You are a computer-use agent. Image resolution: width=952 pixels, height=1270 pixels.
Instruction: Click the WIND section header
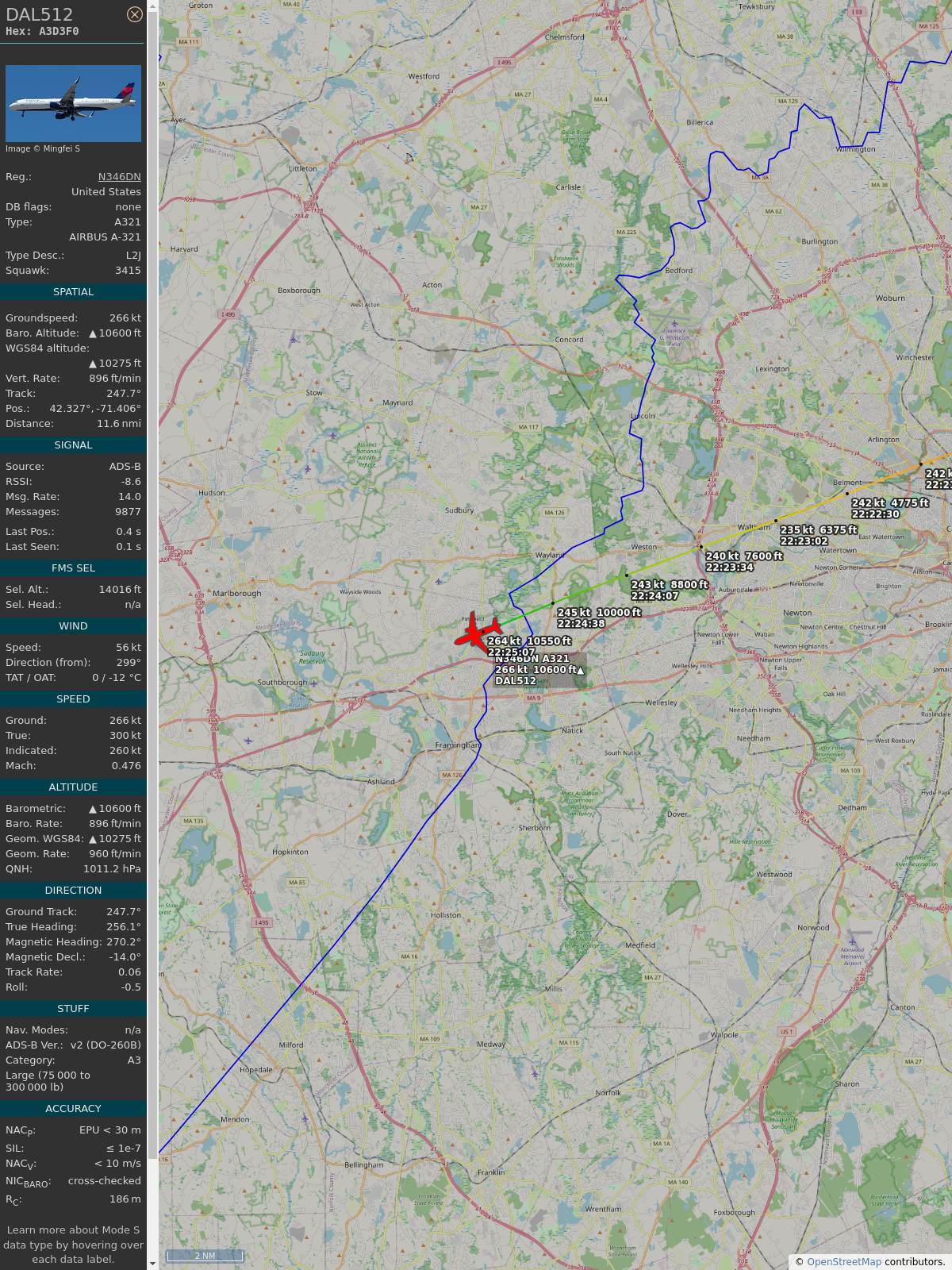coord(73,626)
